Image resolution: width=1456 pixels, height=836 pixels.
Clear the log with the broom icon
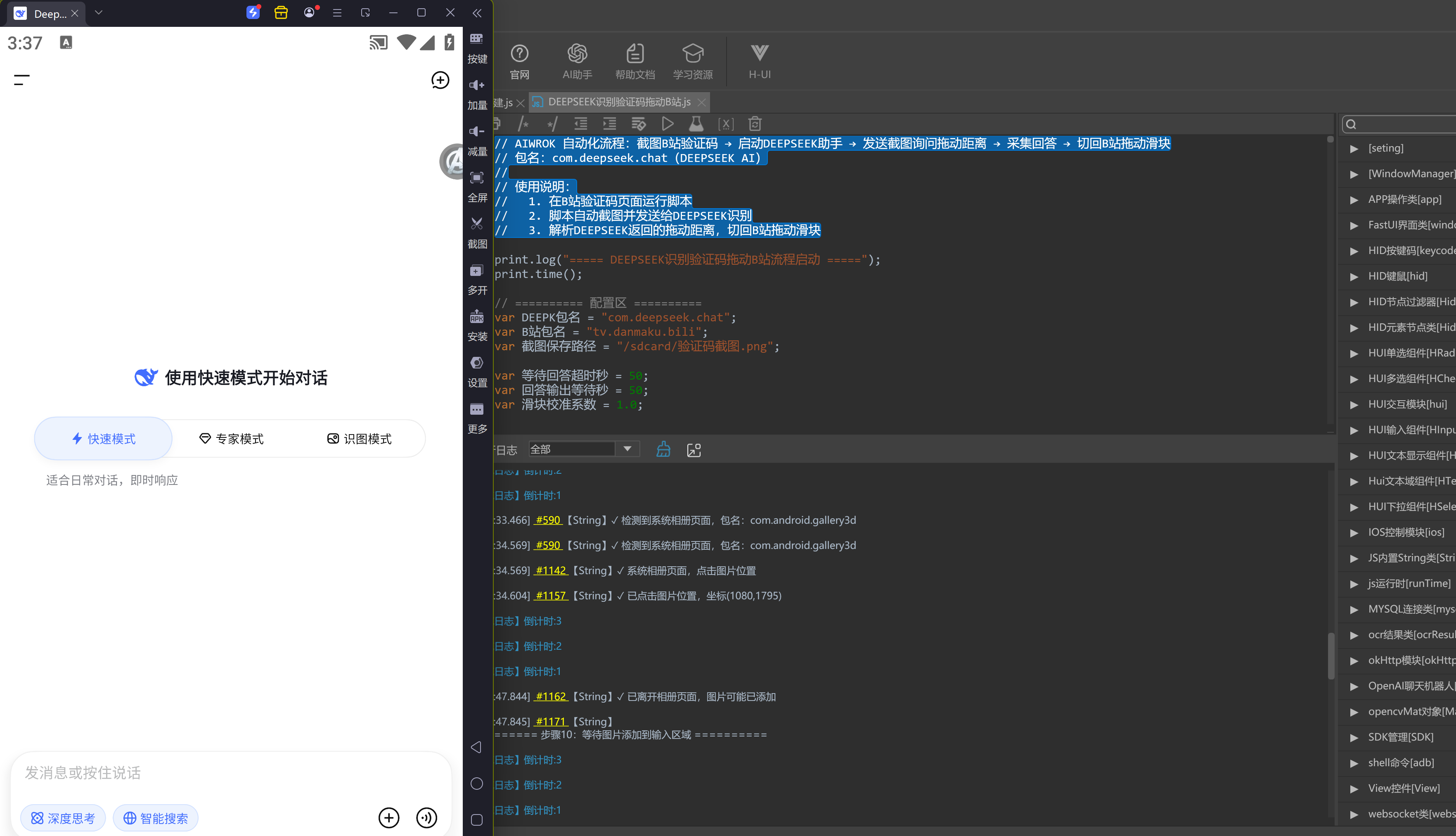tap(663, 449)
